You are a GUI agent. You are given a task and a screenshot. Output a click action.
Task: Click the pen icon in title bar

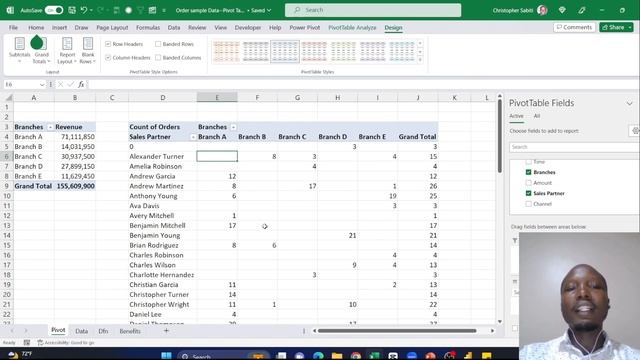point(582,10)
